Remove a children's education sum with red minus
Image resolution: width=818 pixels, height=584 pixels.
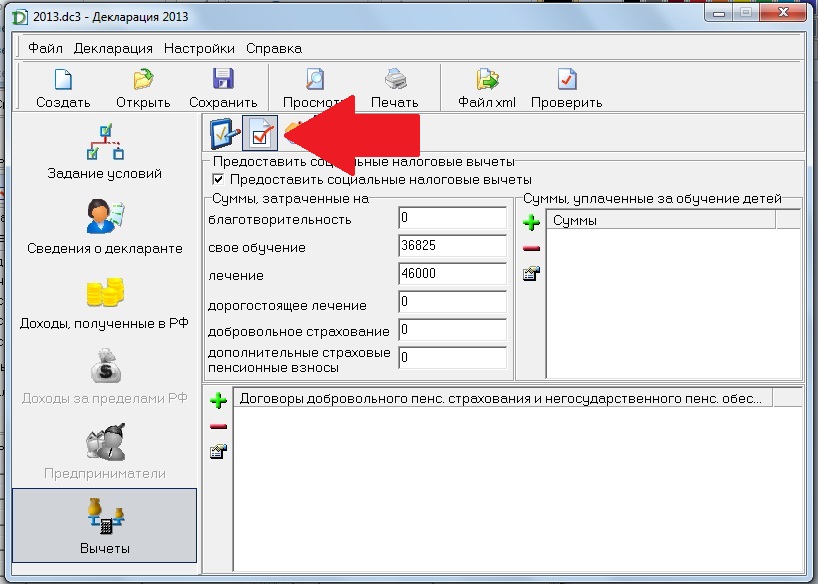pos(531,248)
